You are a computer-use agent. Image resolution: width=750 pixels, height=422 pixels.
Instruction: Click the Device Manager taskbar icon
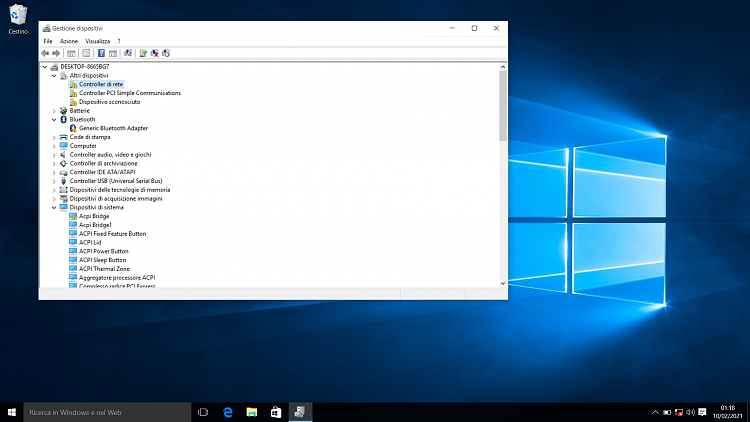point(300,412)
